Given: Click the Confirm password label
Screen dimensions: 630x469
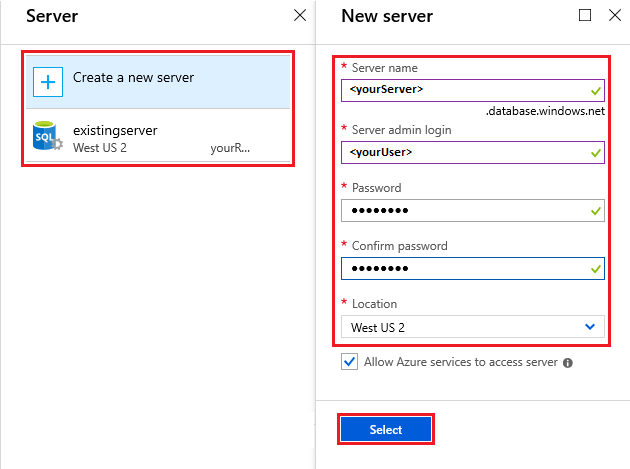Looking at the screenshot, I should pos(399,246).
